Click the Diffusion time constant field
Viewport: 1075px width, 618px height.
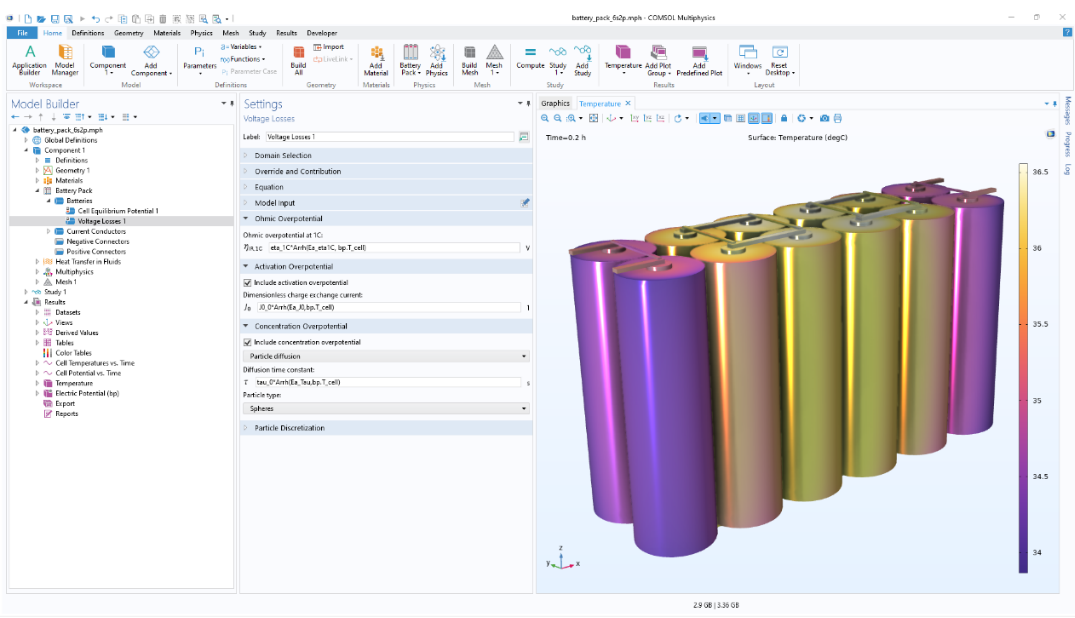(x=387, y=383)
